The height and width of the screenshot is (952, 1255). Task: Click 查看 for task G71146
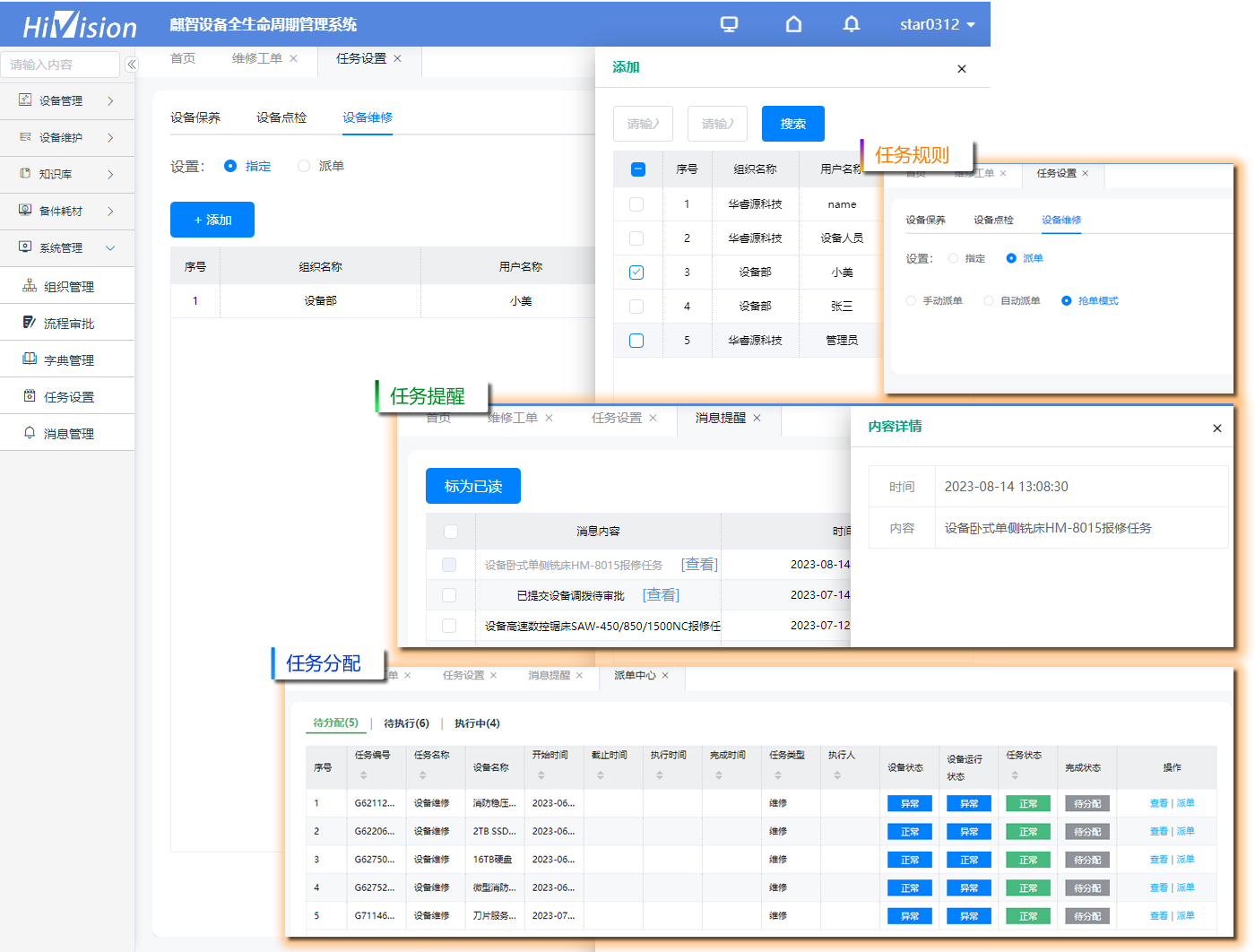pos(1159,915)
